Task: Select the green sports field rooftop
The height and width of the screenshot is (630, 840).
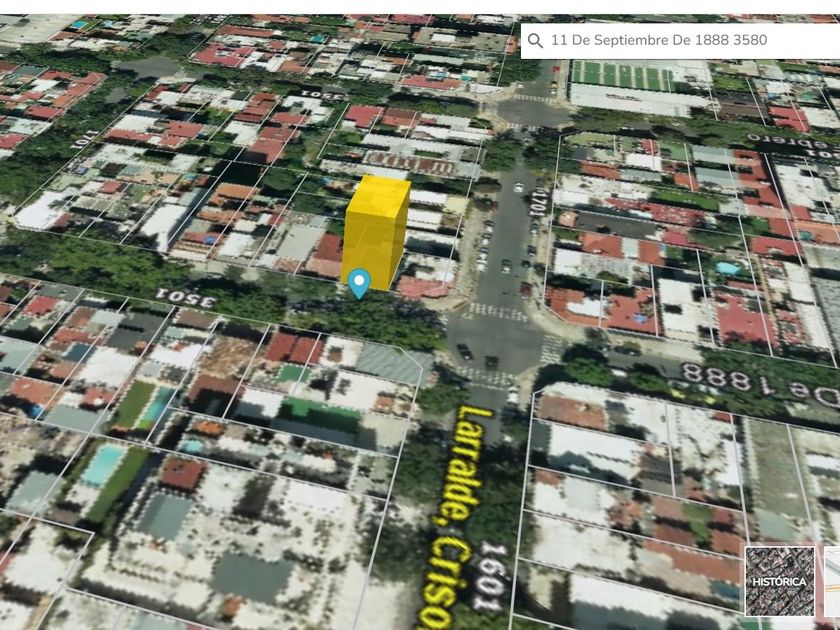Action: coord(620,76)
